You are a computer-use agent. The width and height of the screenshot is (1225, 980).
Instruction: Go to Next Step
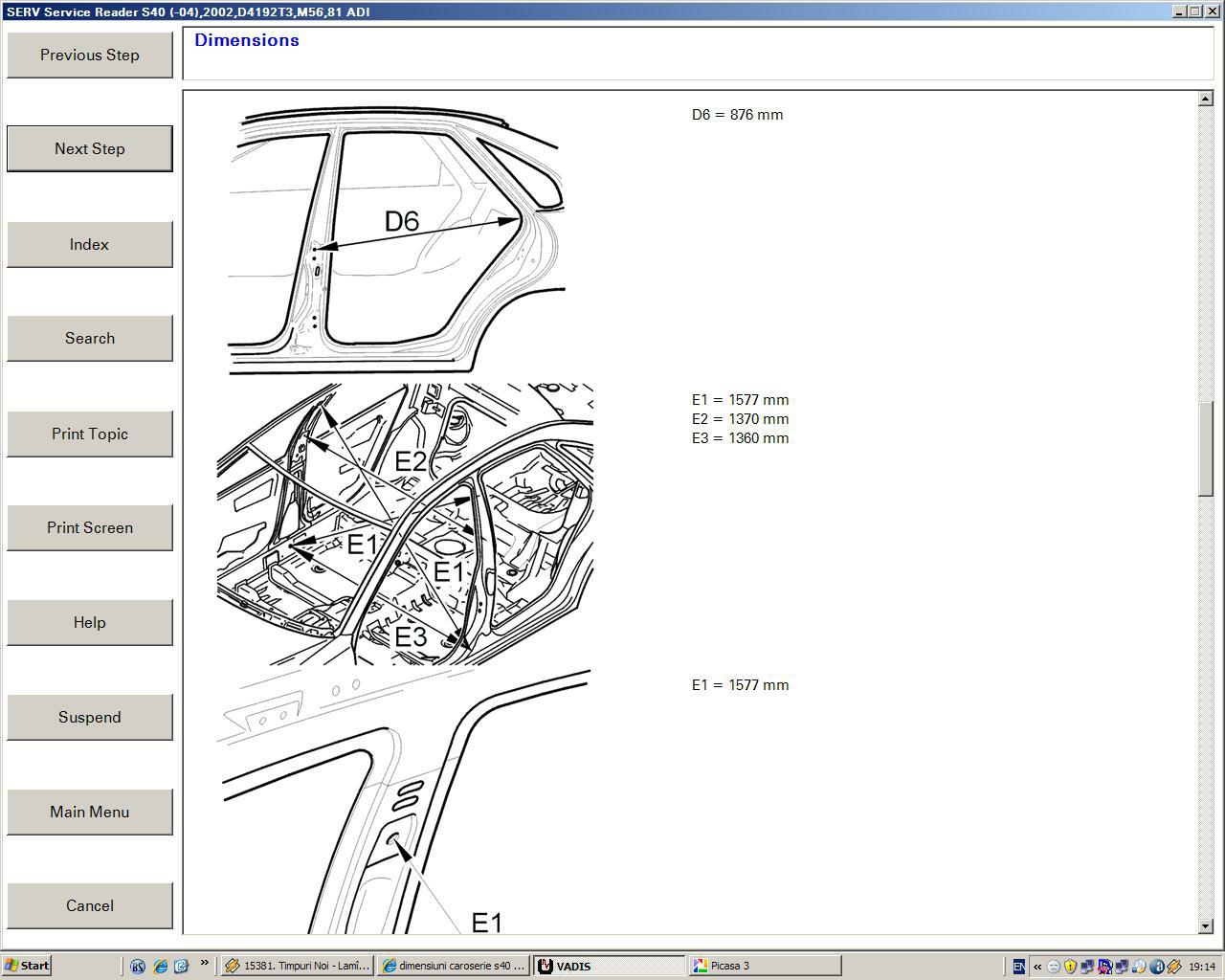[x=90, y=149]
